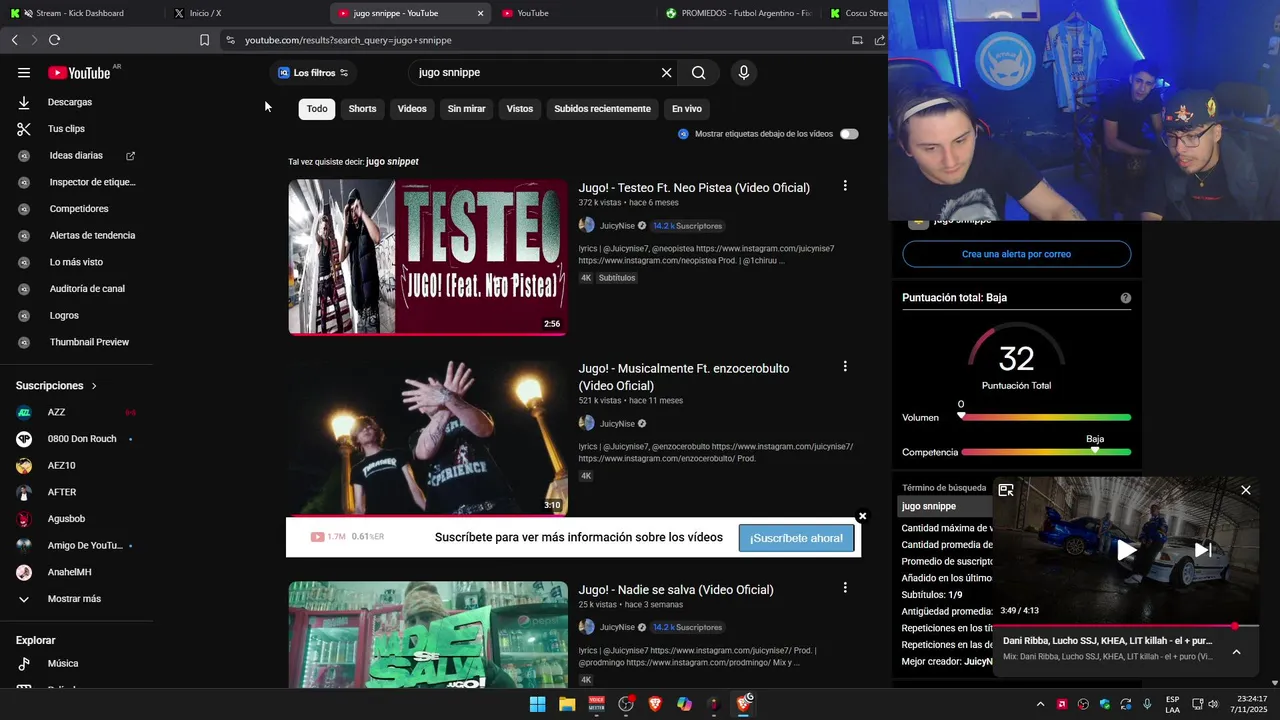Open the Musicalmente video thumbnail
This screenshot has width=1280, height=720.
click(428, 438)
